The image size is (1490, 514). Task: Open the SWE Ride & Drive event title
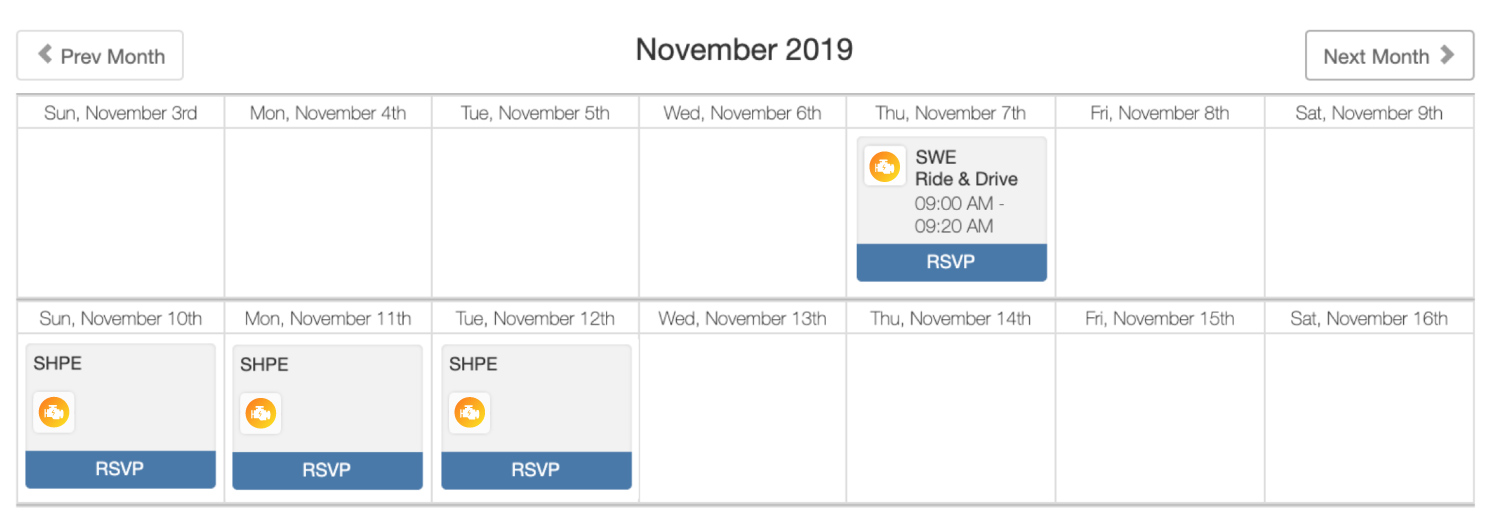point(966,168)
